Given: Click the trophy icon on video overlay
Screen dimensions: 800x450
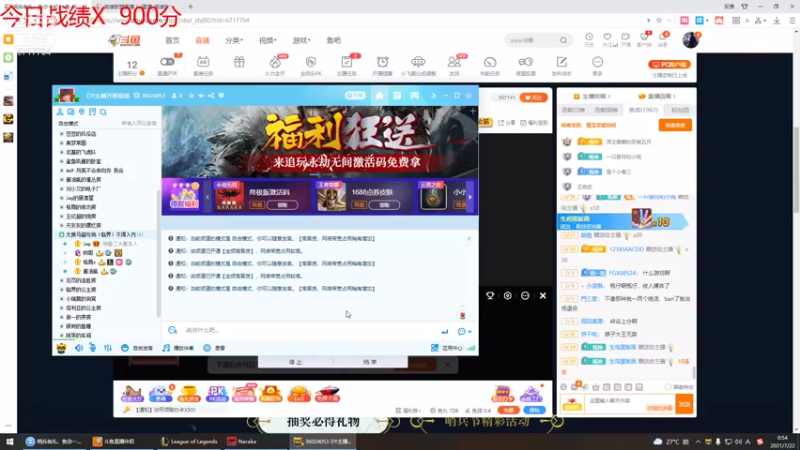Looking at the screenshot, I should [490, 295].
